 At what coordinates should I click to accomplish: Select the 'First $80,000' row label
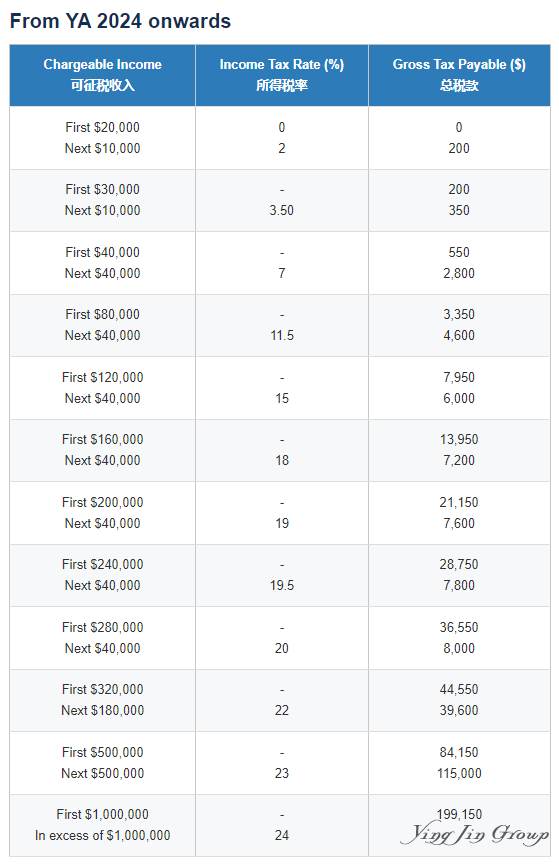[x=103, y=314]
